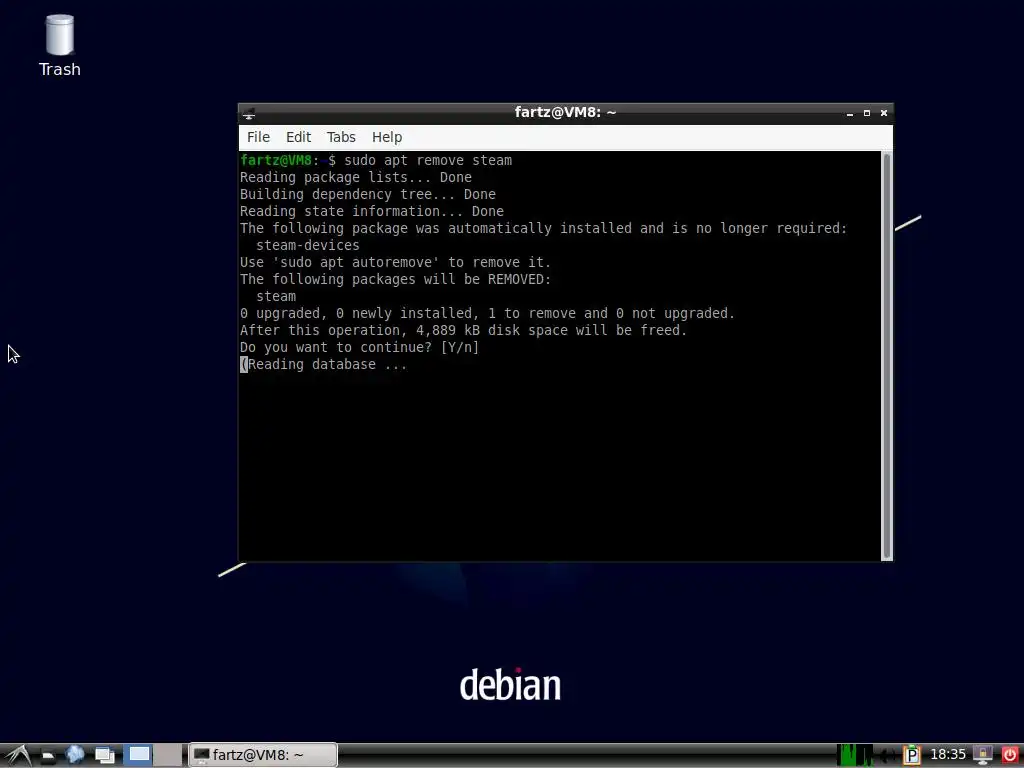Image resolution: width=1024 pixels, height=768 pixels.
Task: Click 'Reading state information... Done' line
Action: click(372, 212)
